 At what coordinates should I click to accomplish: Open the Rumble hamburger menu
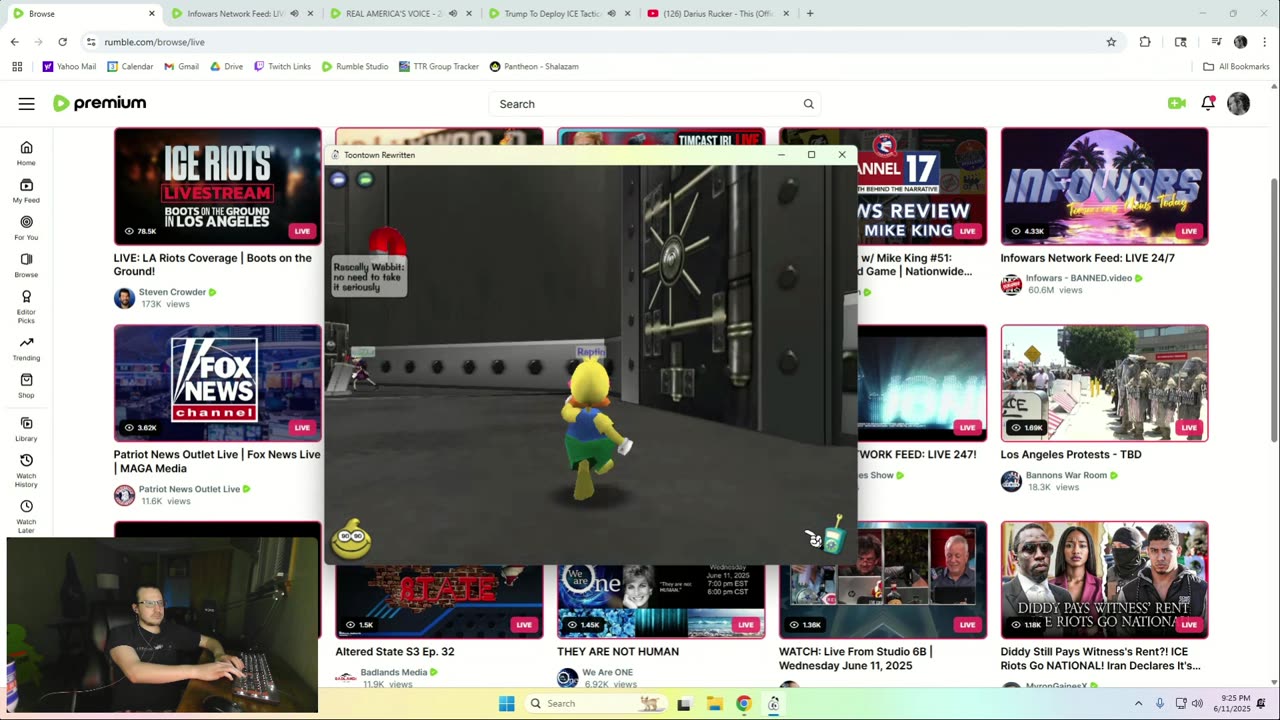pos(27,104)
